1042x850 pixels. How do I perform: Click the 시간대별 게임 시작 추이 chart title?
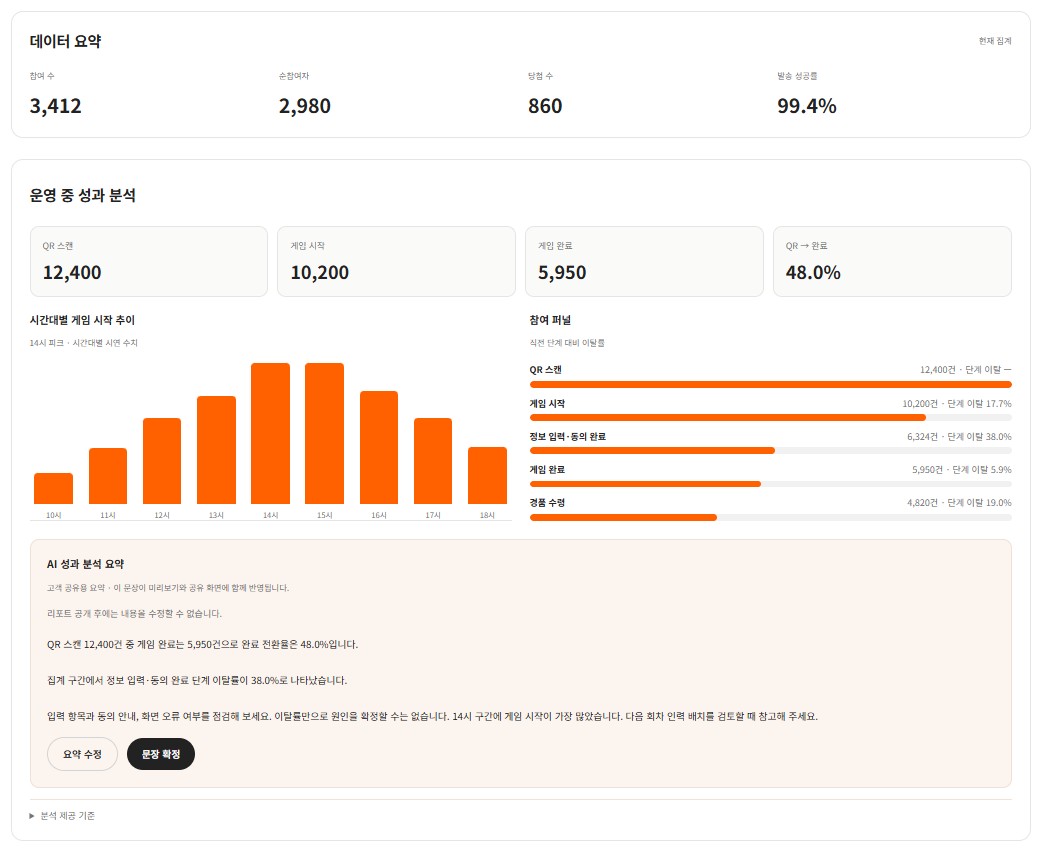tap(82, 320)
